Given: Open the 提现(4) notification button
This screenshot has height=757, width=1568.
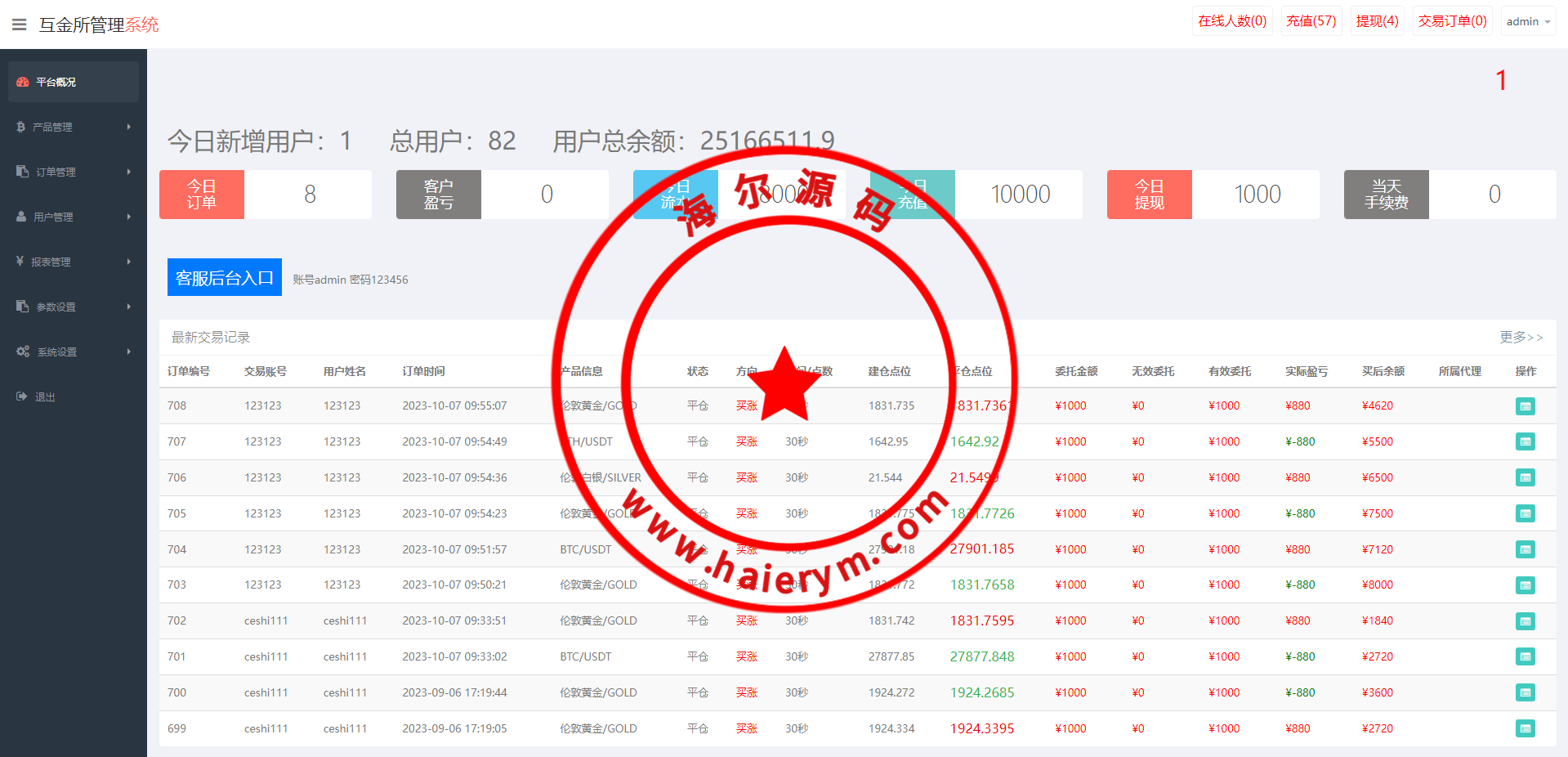Looking at the screenshot, I should pyautogui.click(x=1377, y=21).
